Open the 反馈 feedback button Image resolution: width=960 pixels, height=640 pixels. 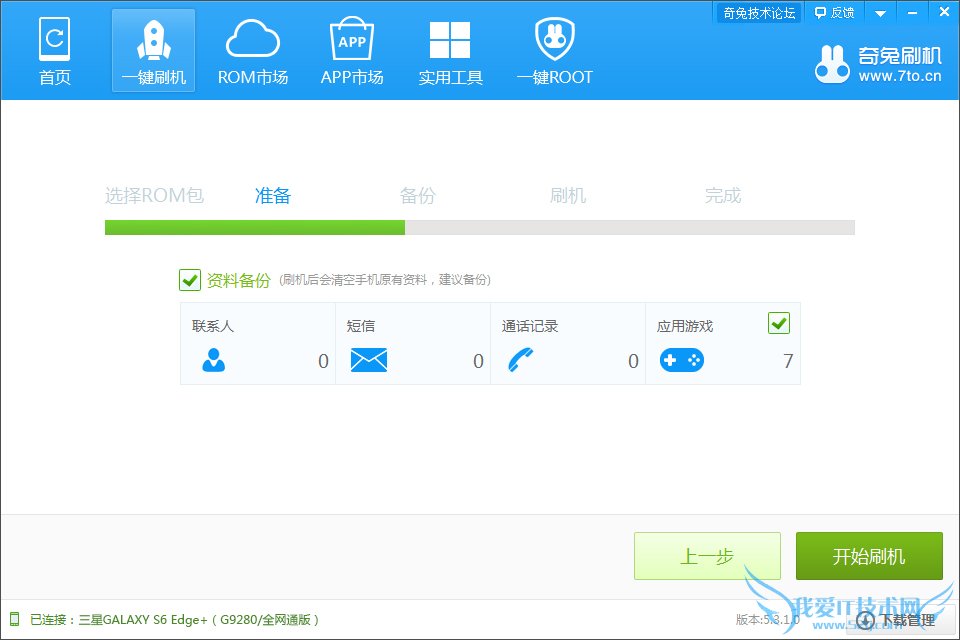834,13
